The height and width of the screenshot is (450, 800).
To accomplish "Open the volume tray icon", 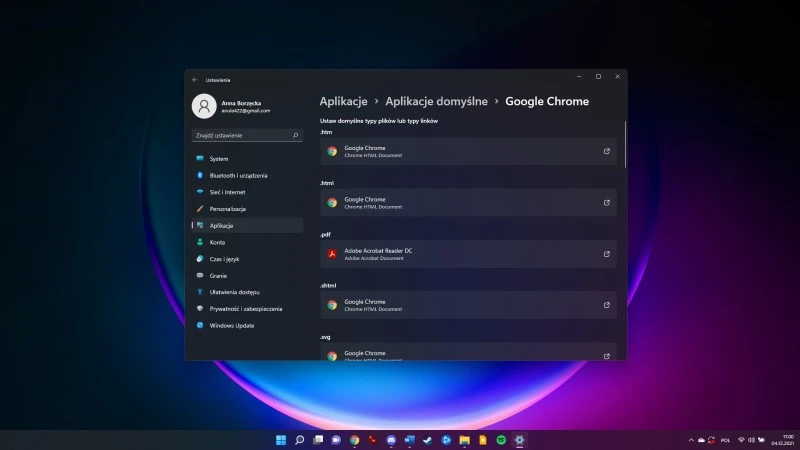I will pos(751,440).
